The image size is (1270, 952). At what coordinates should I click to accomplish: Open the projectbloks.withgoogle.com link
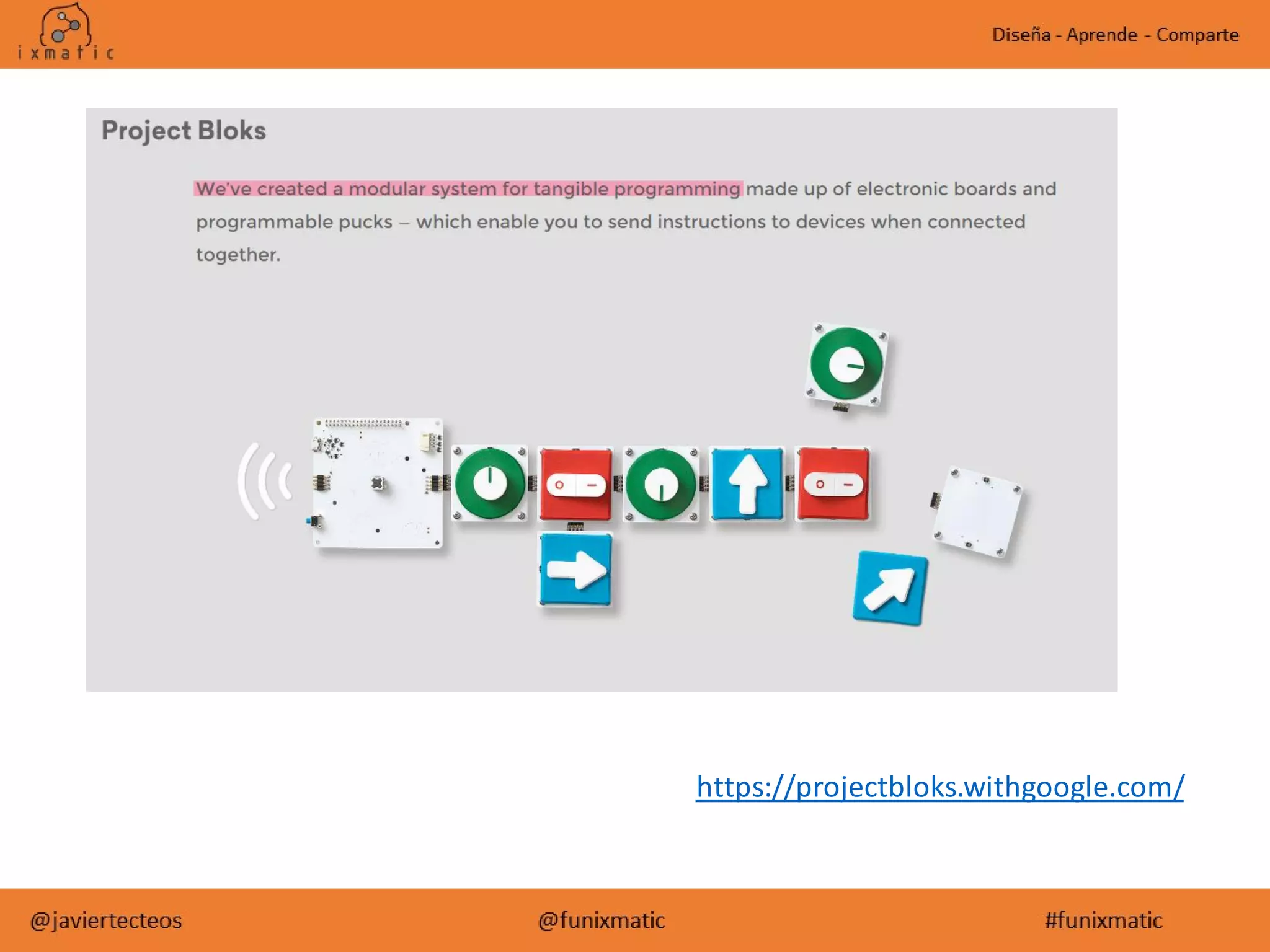pyautogui.click(x=939, y=787)
